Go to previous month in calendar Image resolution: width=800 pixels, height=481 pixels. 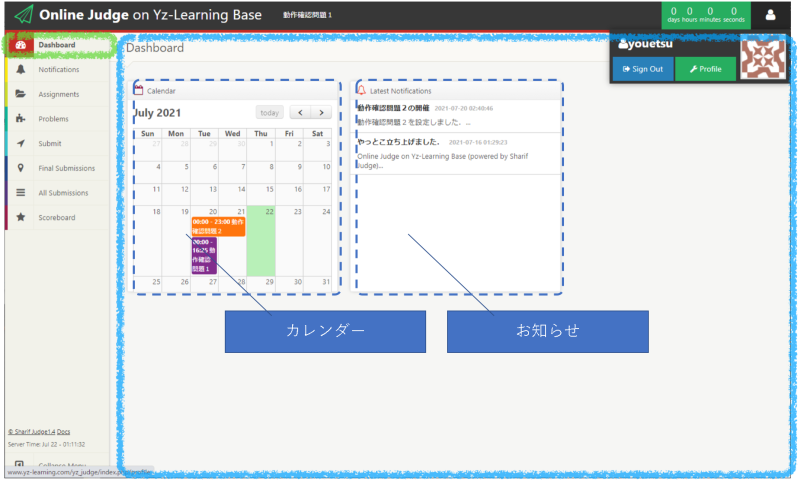click(x=301, y=113)
